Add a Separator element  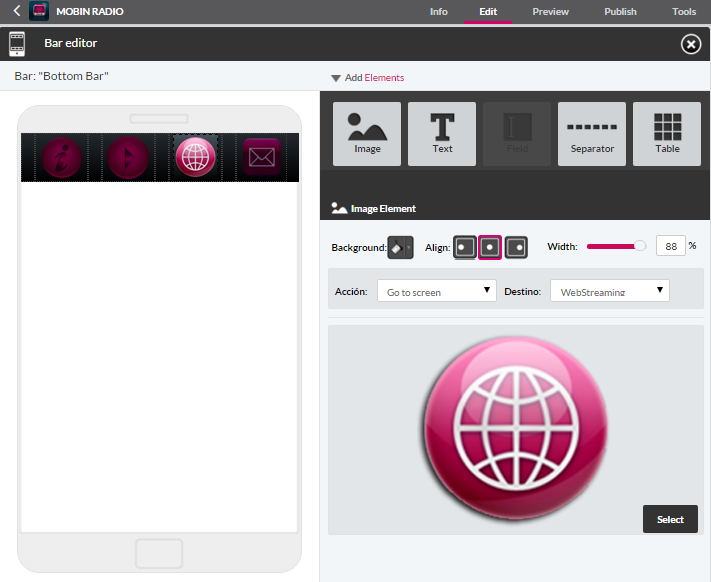[592, 134]
